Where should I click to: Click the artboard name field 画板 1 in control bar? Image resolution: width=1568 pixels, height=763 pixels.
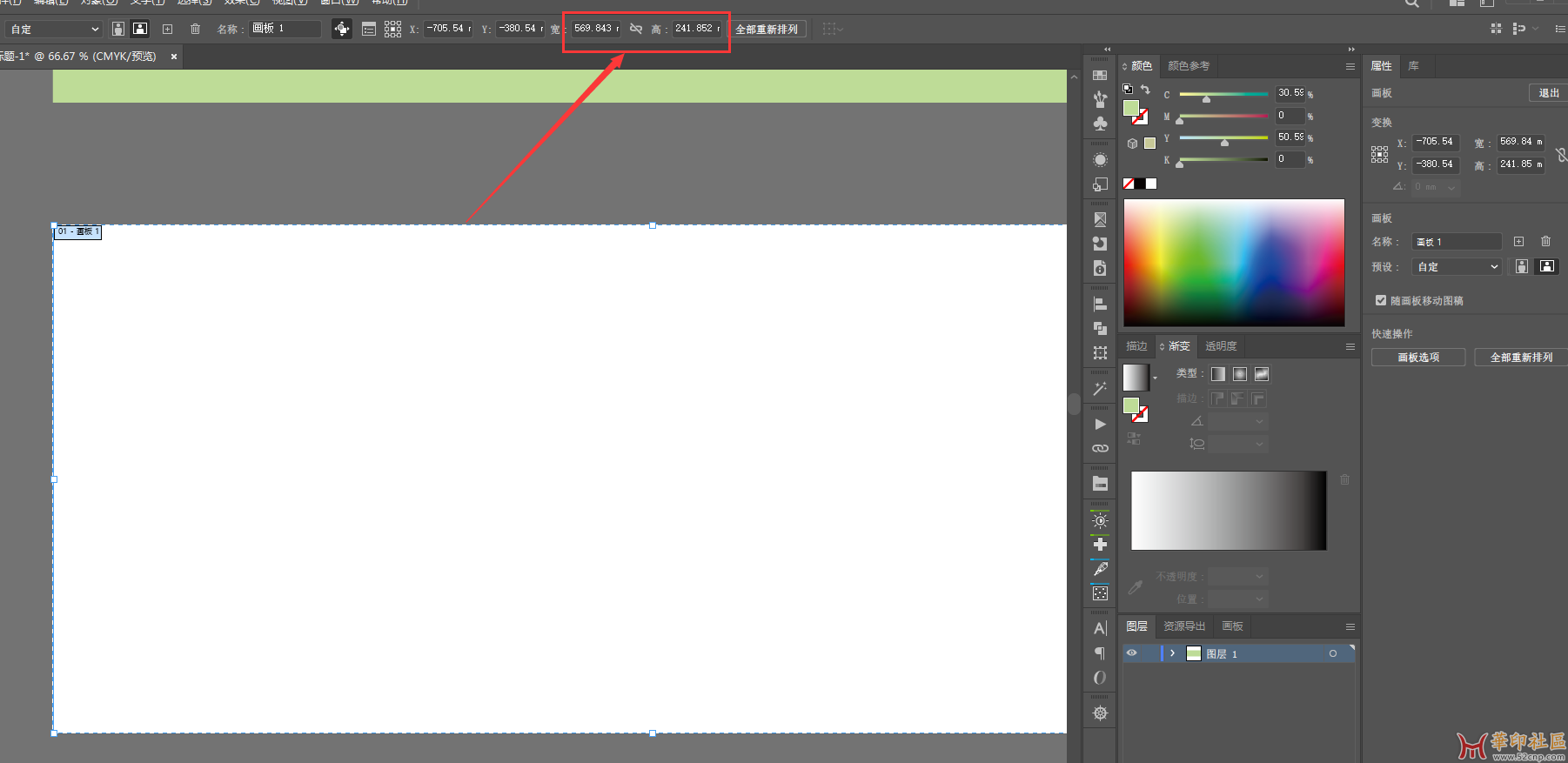point(285,29)
